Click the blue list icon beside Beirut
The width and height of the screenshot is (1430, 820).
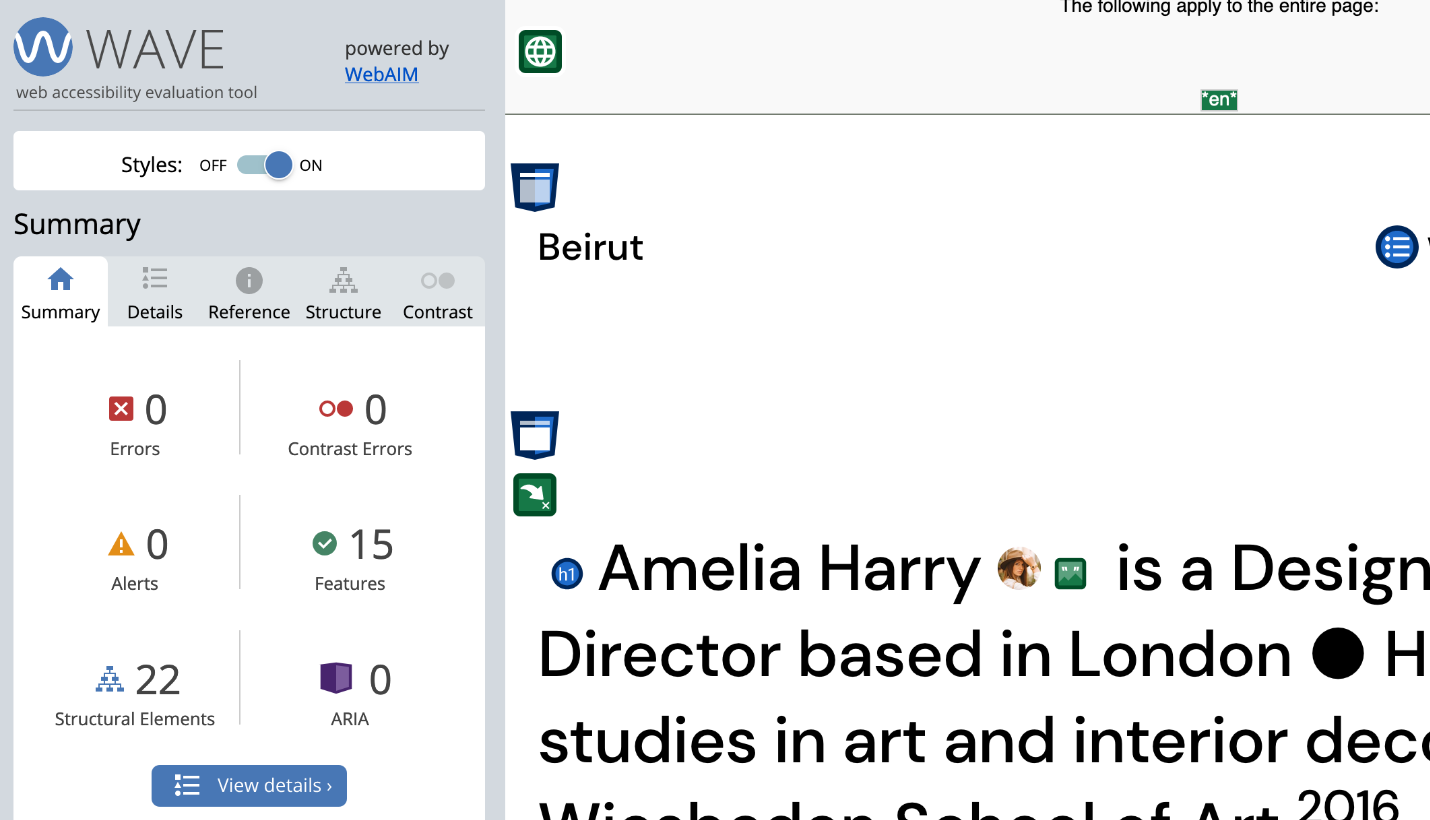(1397, 246)
